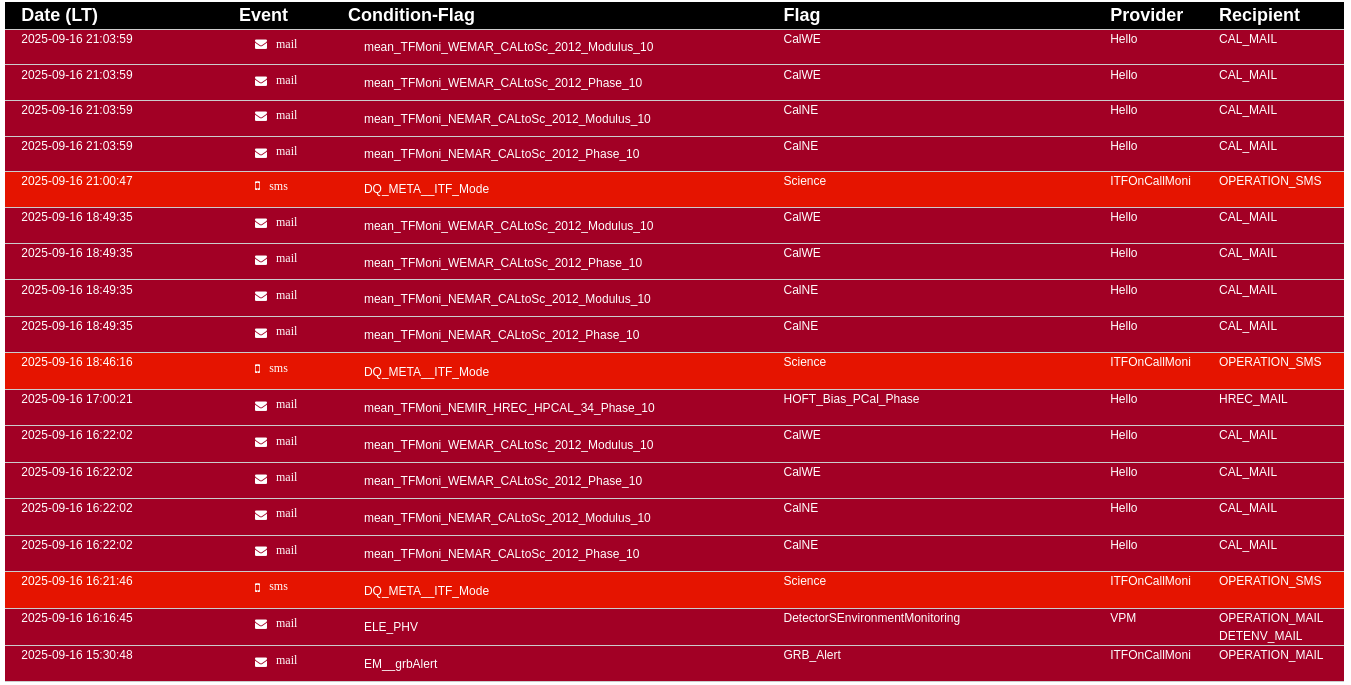Click date 2025-09-16 18:46:16
The height and width of the screenshot is (685, 1351).
coord(77,362)
